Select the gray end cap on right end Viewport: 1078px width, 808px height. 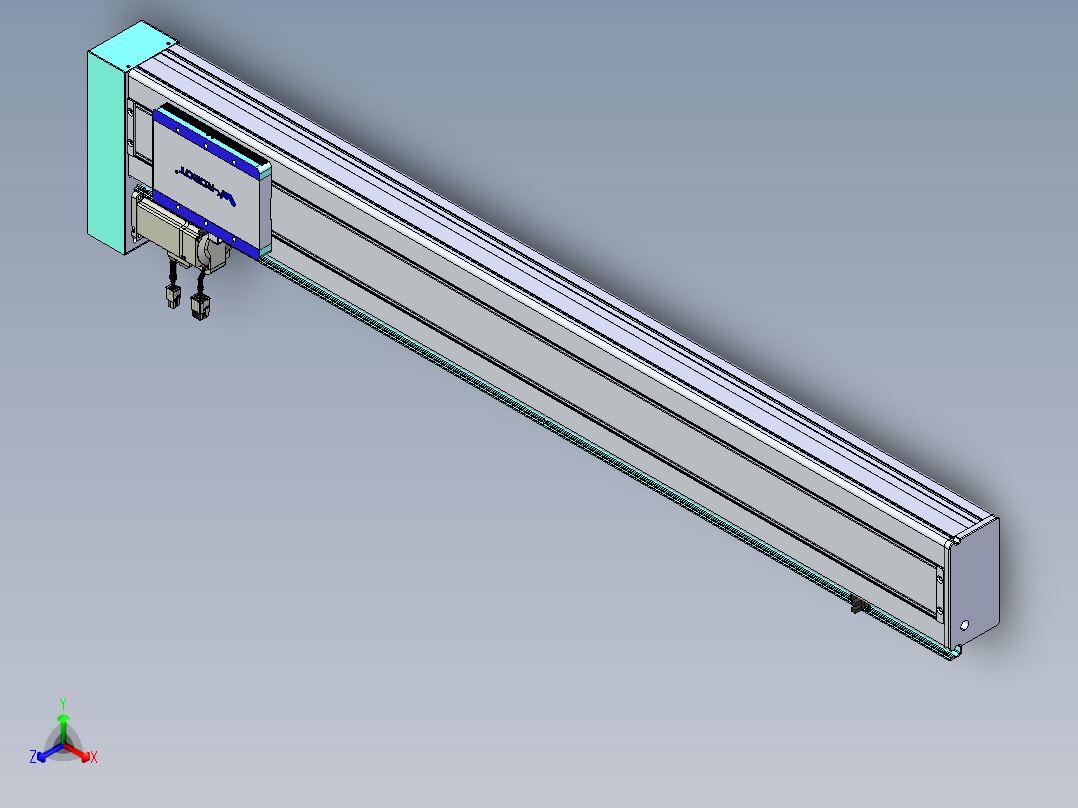tap(973, 582)
